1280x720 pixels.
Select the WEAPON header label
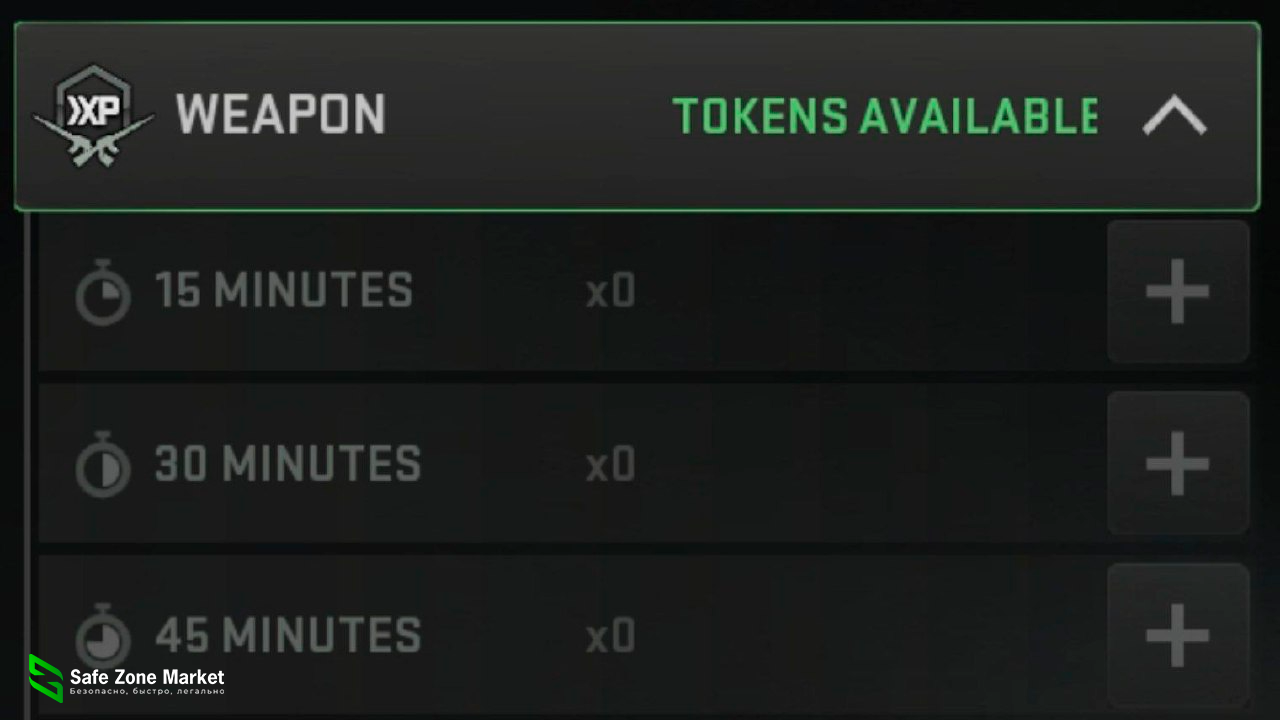(x=280, y=114)
